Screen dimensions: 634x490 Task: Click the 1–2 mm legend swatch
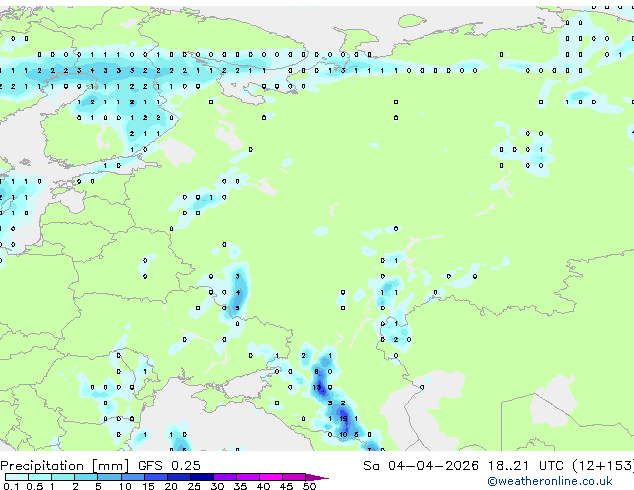tap(63, 477)
